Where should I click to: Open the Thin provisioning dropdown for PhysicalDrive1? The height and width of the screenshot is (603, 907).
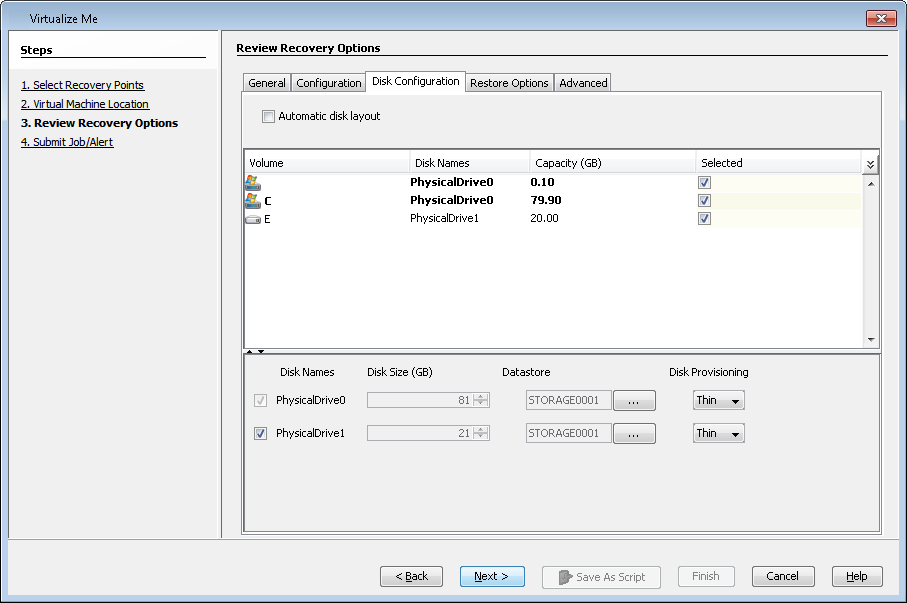718,433
